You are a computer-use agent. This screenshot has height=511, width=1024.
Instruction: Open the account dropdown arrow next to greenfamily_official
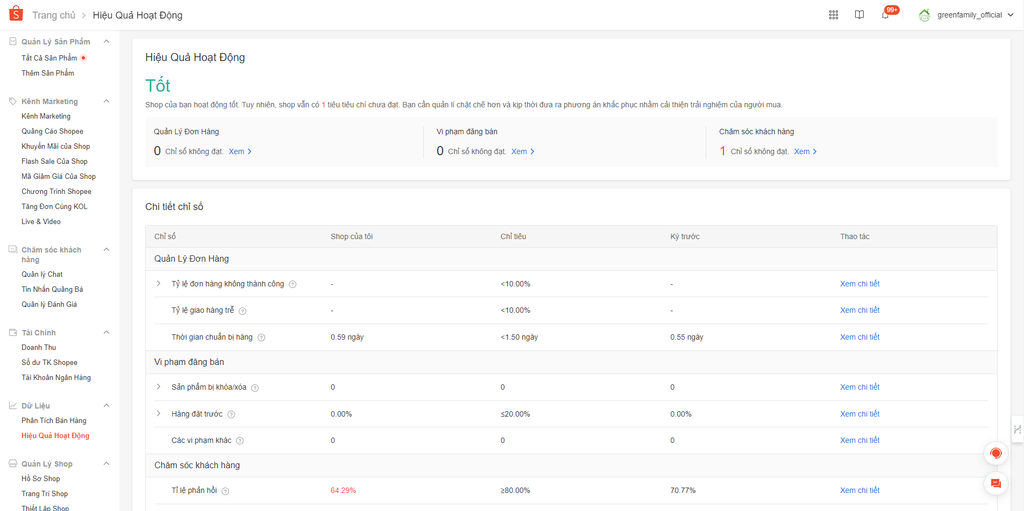(1011, 15)
